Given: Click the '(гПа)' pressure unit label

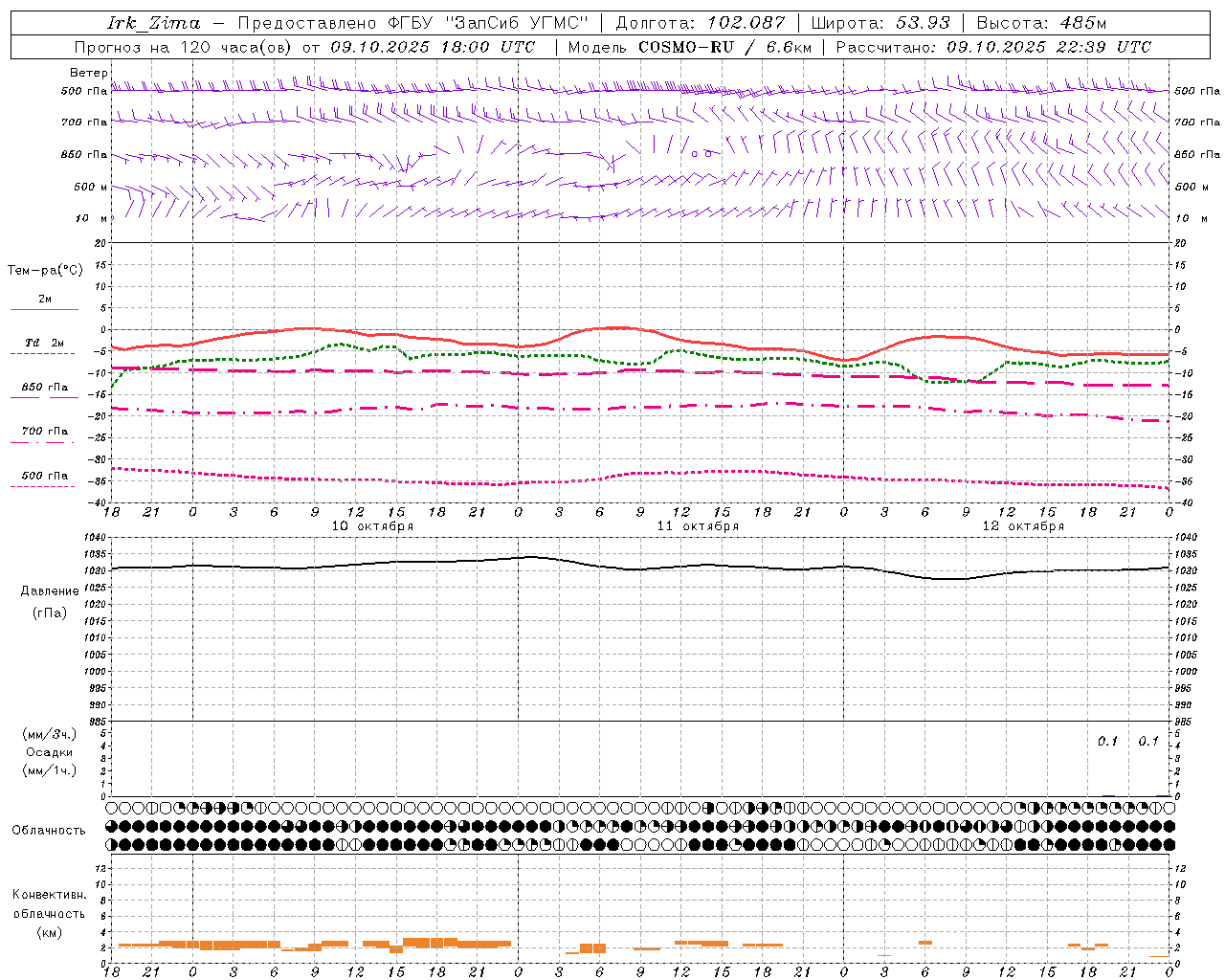Looking at the screenshot, I should tap(50, 612).
